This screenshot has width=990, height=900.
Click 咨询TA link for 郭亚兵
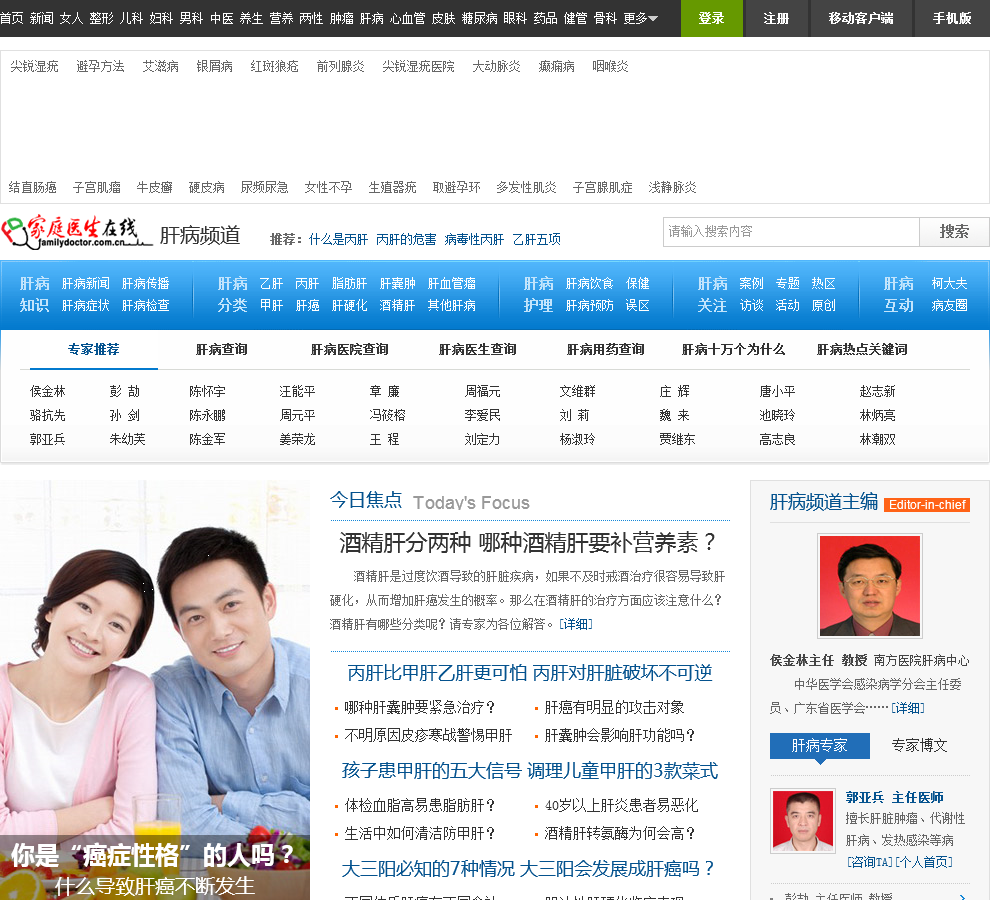point(869,862)
